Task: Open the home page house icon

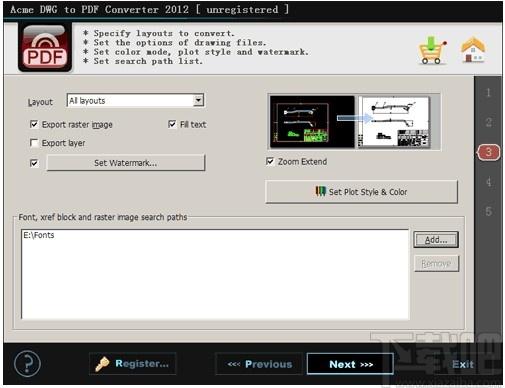Action: coord(473,49)
